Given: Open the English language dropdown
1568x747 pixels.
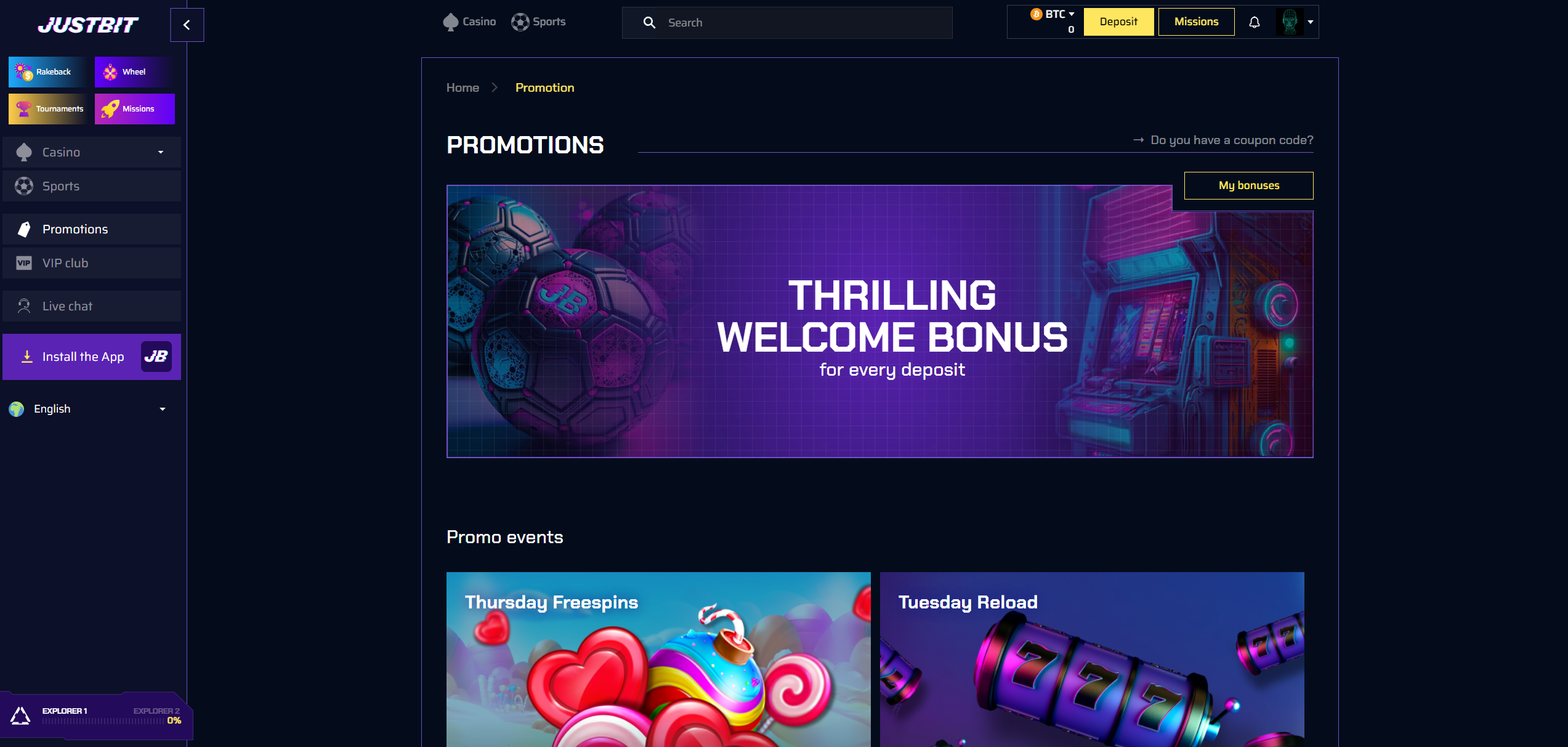Looking at the screenshot, I should tap(87, 409).
